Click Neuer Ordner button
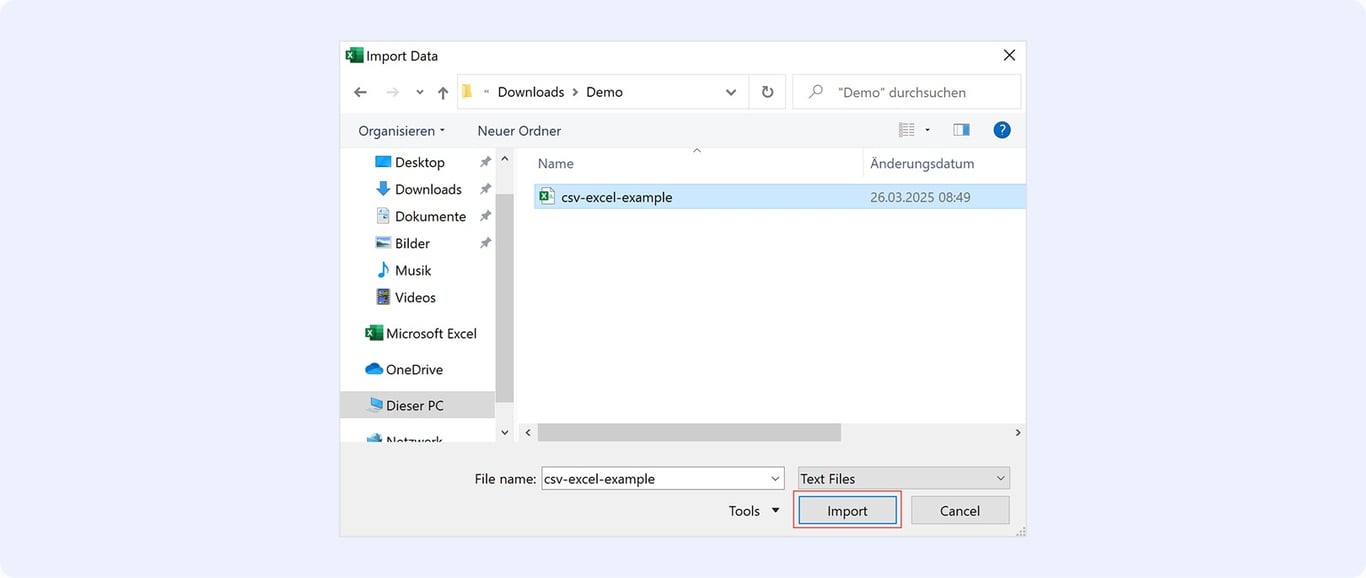Viewport: 1366px width, 578px height. (519, 131)
